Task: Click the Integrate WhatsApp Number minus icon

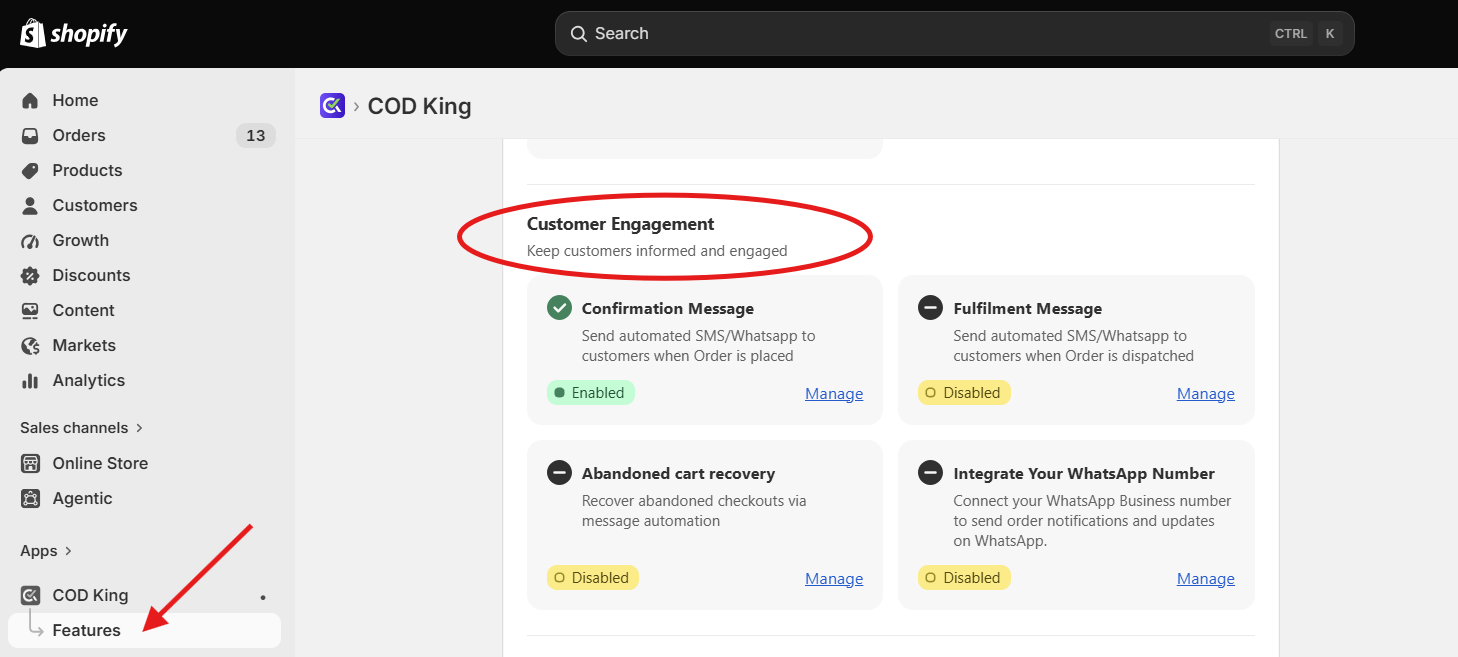Action: pyautogui.click(x=930, y=473)
